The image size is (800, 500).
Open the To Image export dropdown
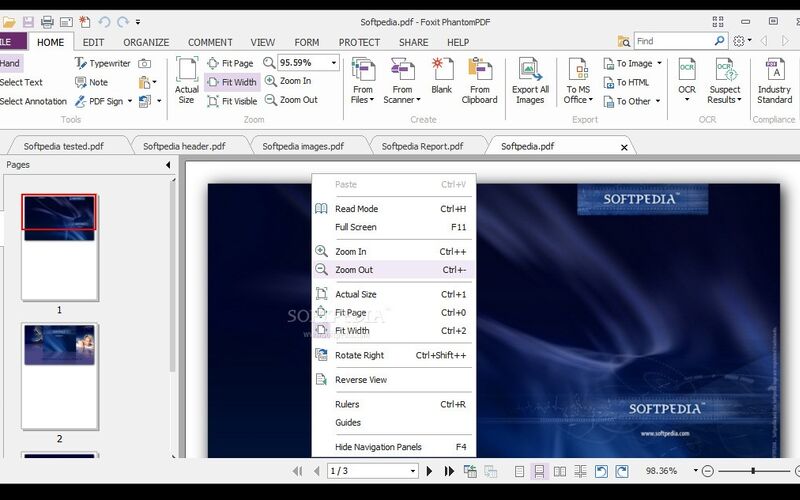click(x=633, y=63)
